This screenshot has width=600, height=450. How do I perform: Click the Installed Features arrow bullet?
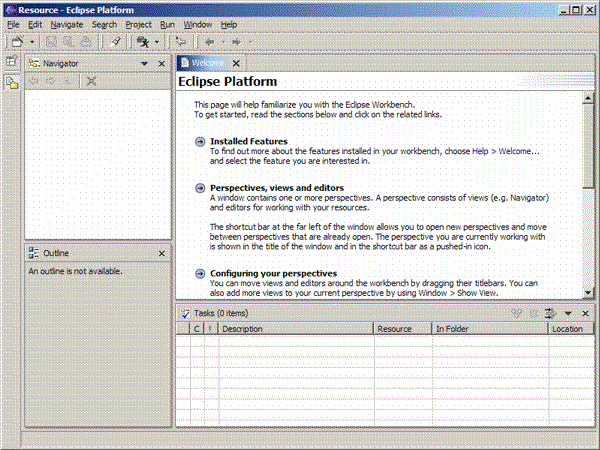pos(200,142)
